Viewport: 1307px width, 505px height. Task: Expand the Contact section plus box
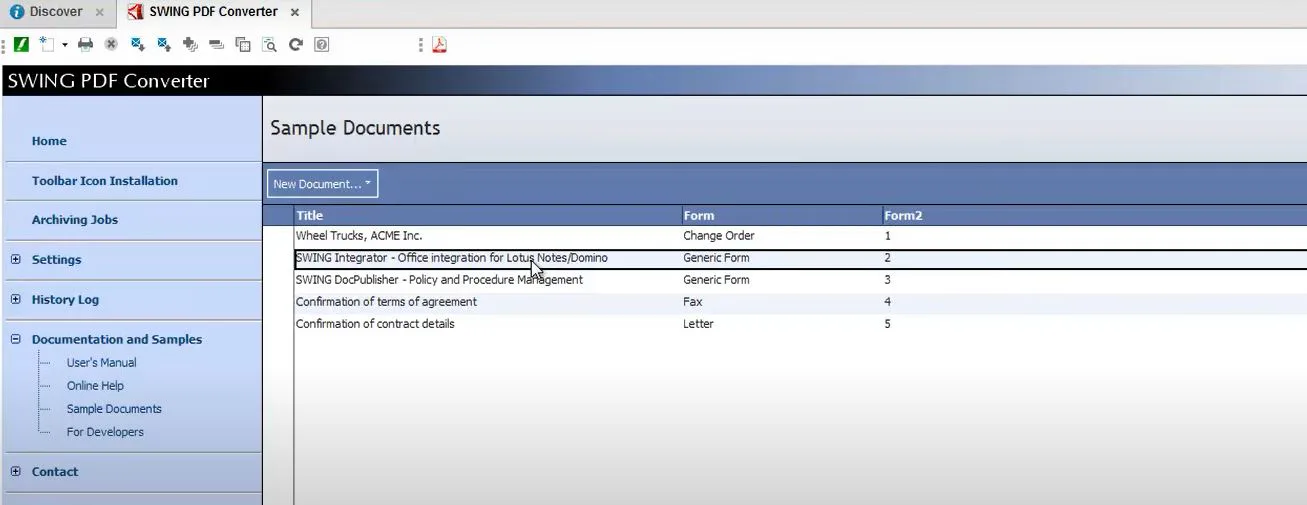[16, 471]
